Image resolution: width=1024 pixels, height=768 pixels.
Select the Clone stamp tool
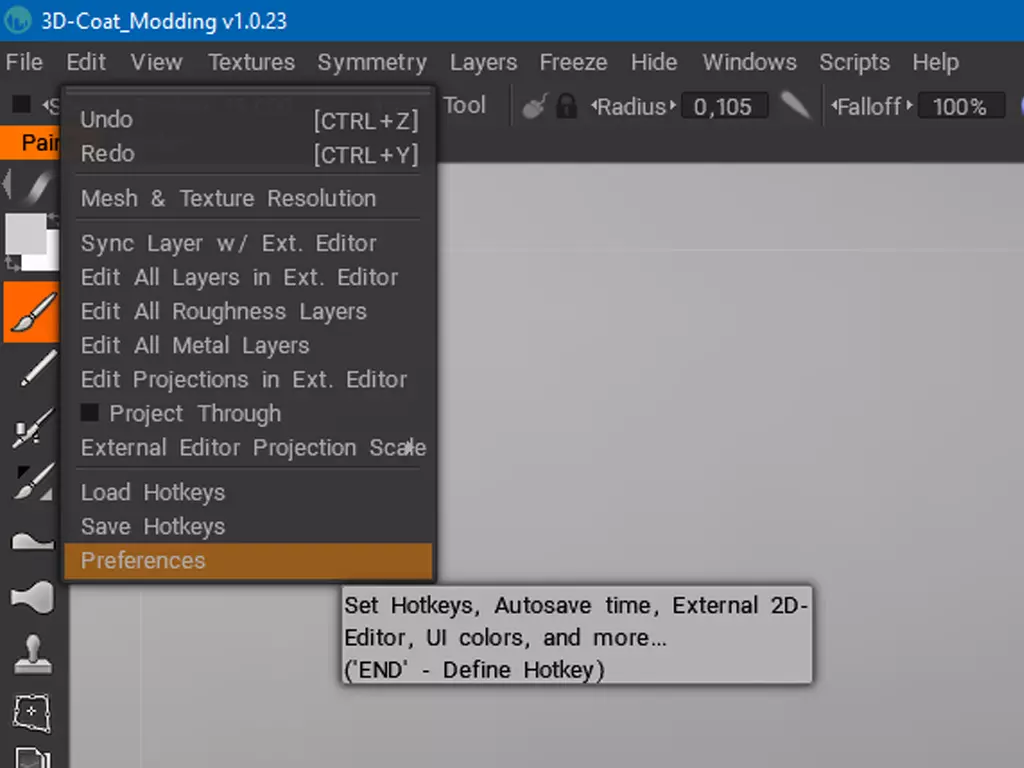(33, 655)
